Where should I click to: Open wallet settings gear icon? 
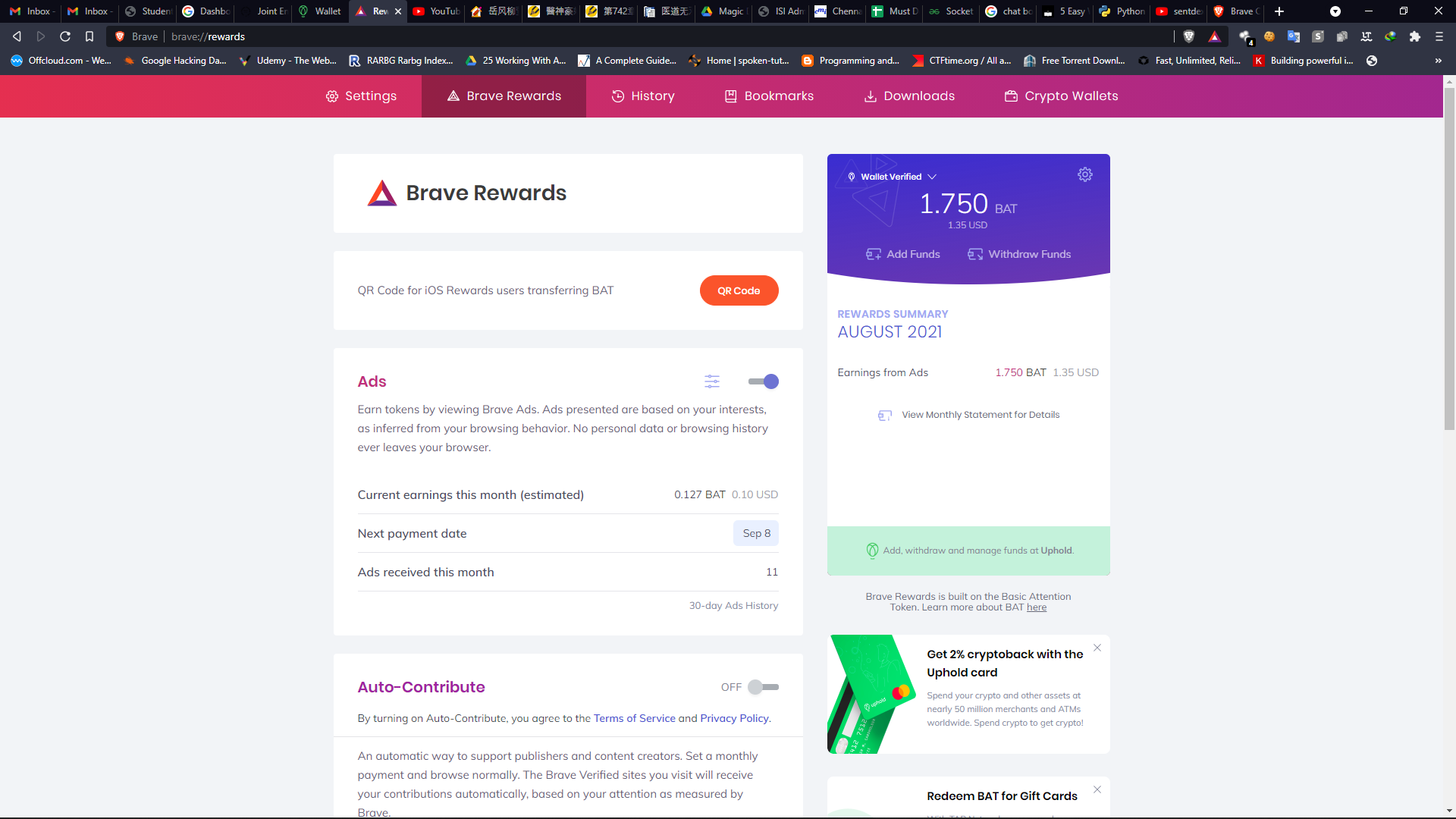click(1085, 174)
